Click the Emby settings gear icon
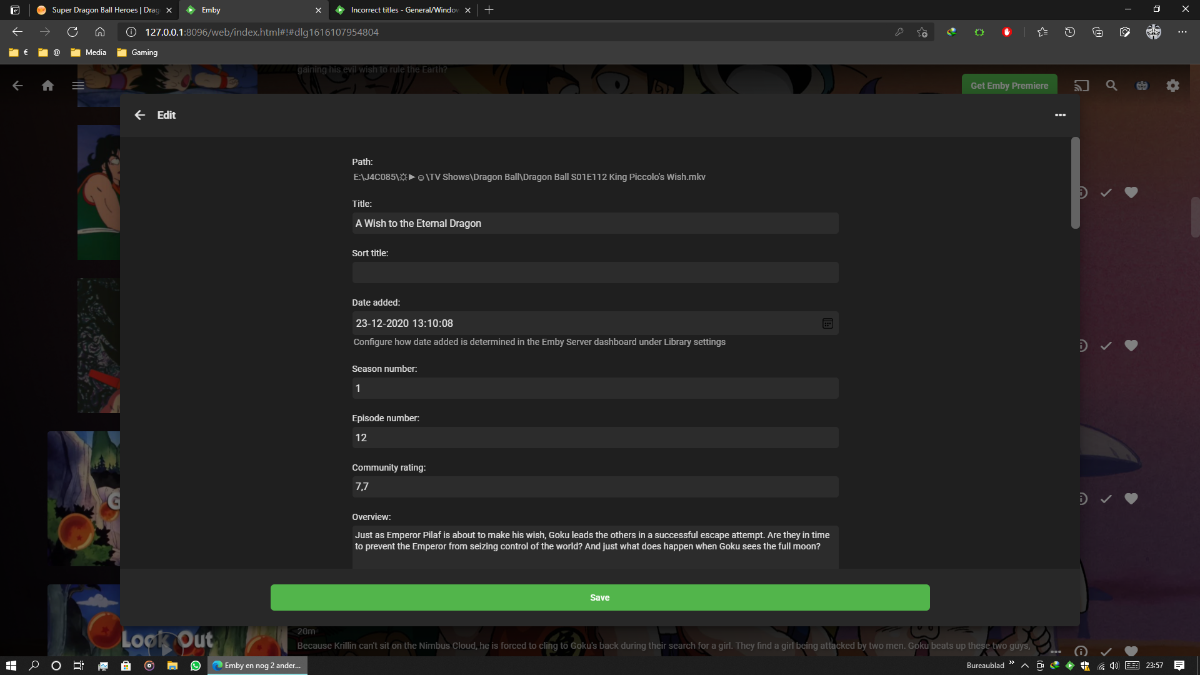Image resolution: width=1200 pixels, height=675 pixels. (1172, 86)
